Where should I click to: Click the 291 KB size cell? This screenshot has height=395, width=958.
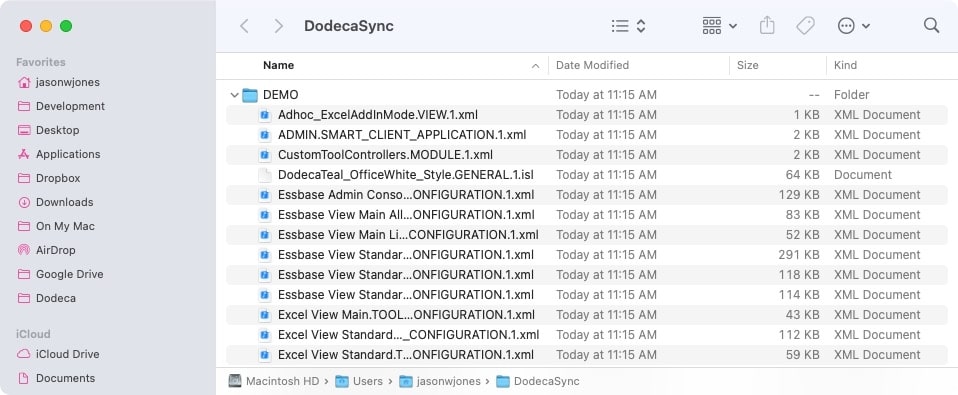point(799,255)
